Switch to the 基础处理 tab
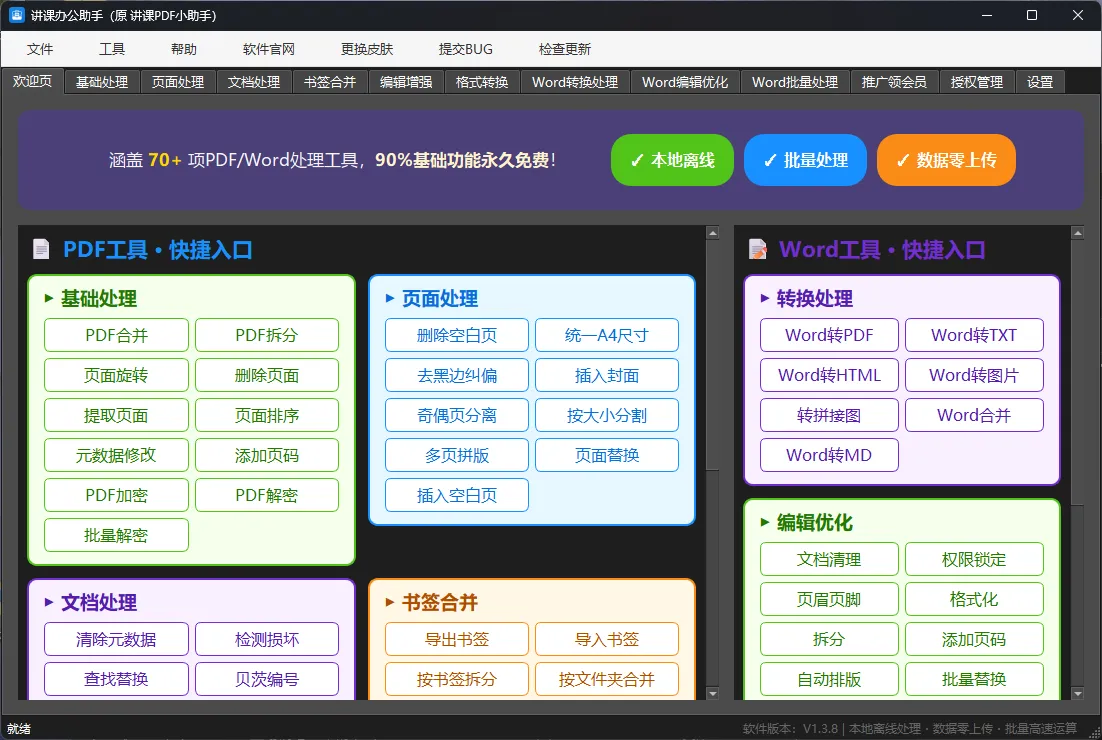Screen dimensions: 1102x740 pos(102,82)
